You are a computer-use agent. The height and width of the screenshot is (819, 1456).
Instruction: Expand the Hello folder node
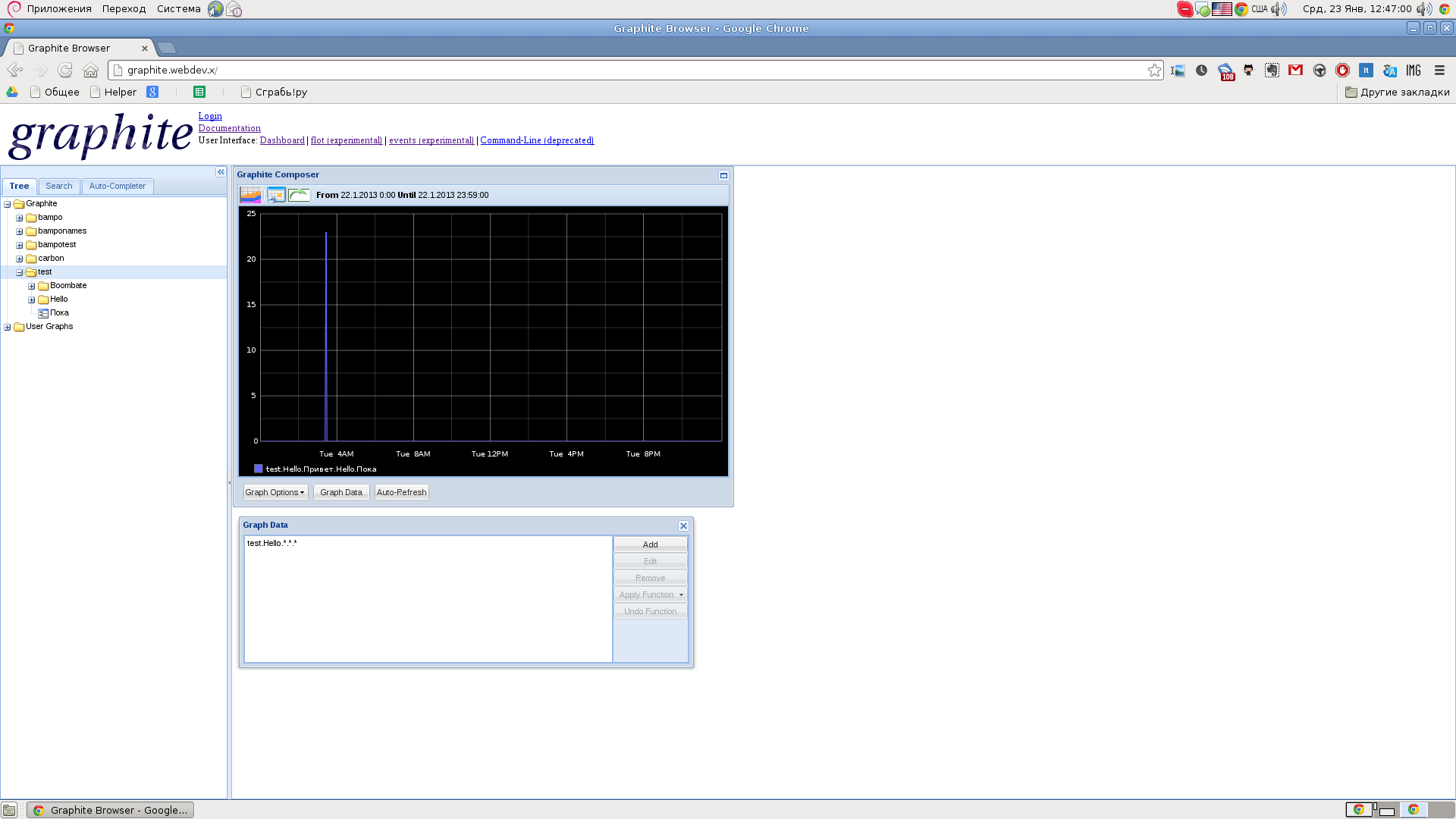coord(32,300)
